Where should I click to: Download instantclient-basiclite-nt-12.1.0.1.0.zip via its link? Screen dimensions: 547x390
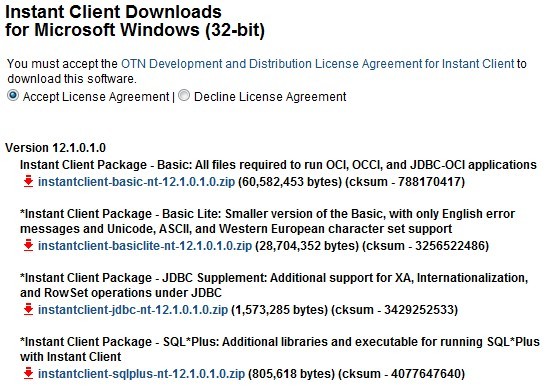click(x=145, y=246)
